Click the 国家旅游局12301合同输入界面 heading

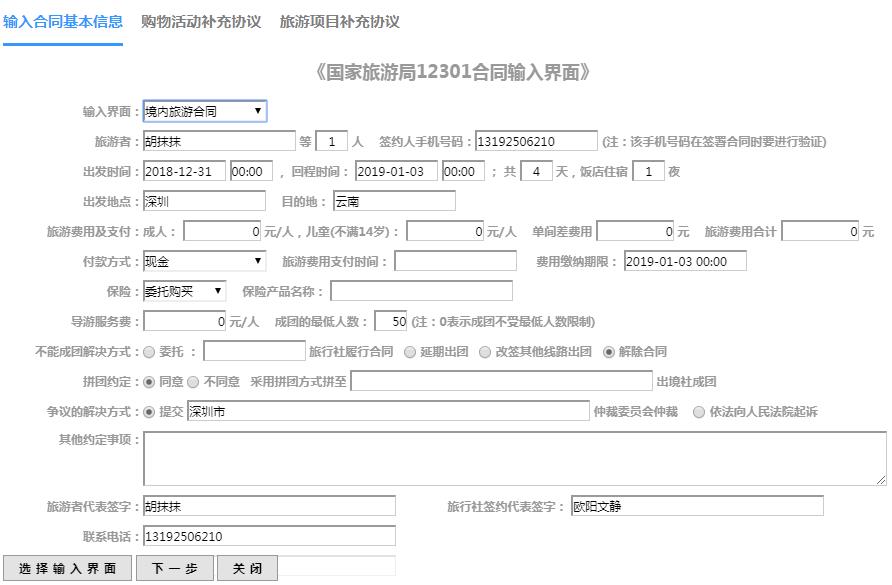coord(453,72)
